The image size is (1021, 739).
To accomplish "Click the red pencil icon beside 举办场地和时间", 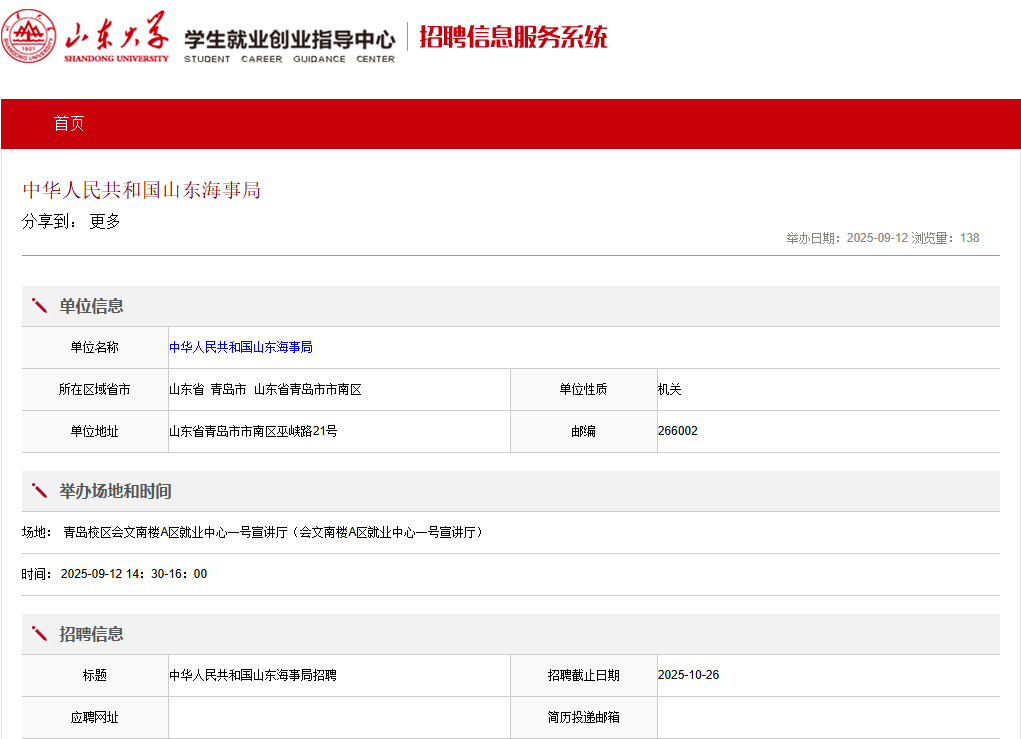I will pos(39,491).
